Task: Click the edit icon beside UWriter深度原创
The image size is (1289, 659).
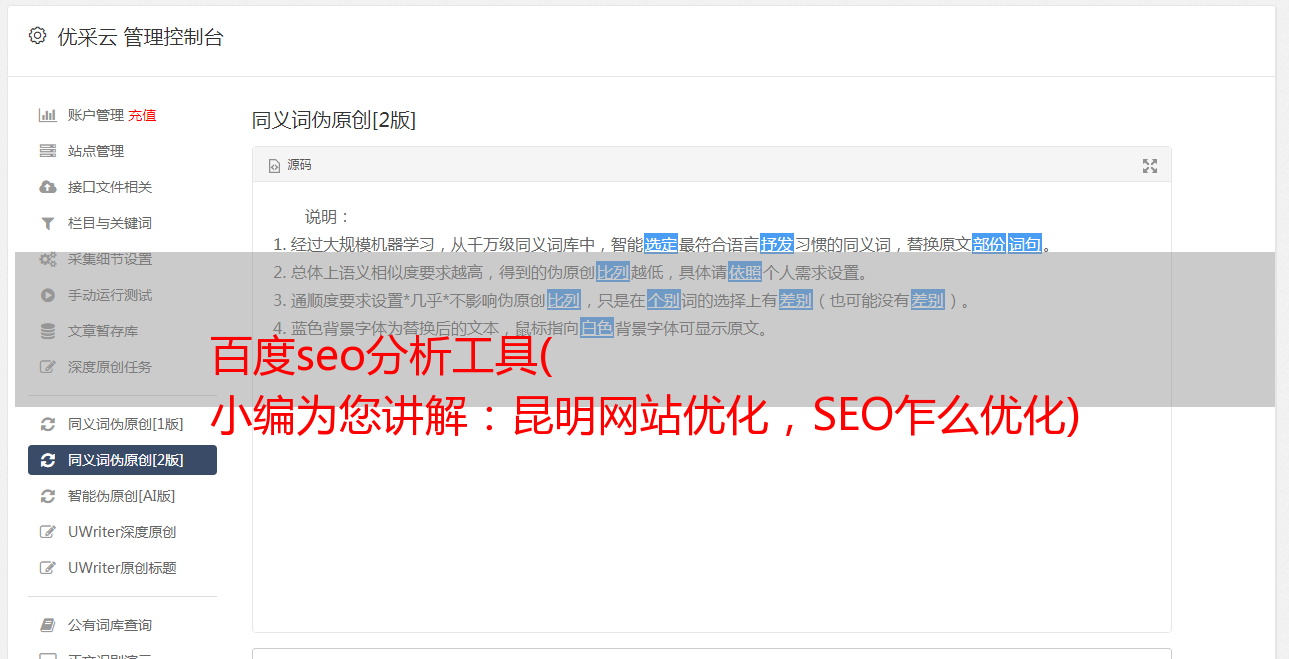Action: [x=47, y=532]
